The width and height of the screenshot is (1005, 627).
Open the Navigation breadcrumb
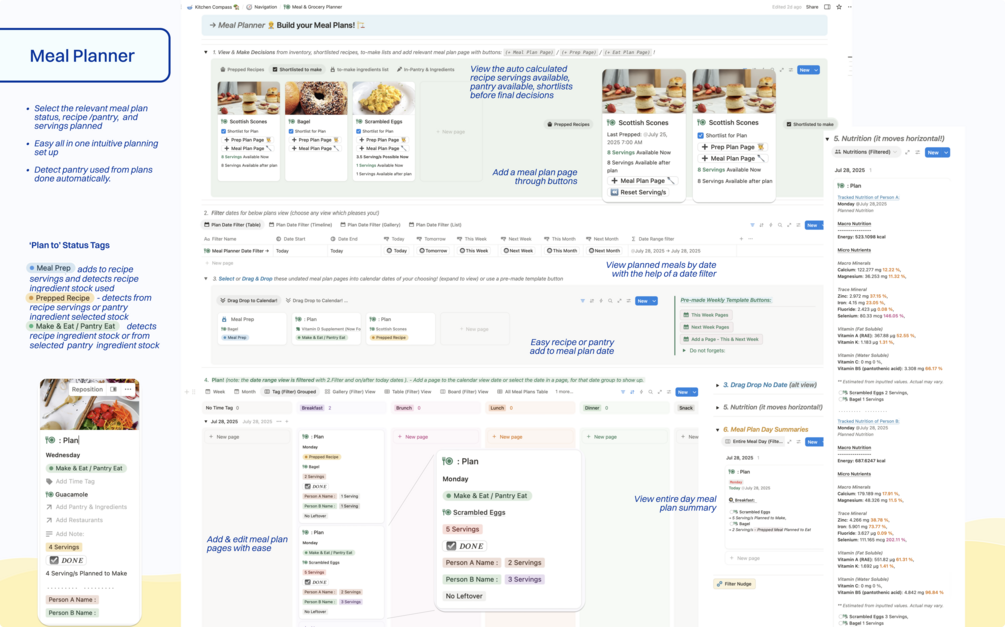(262, 7)
